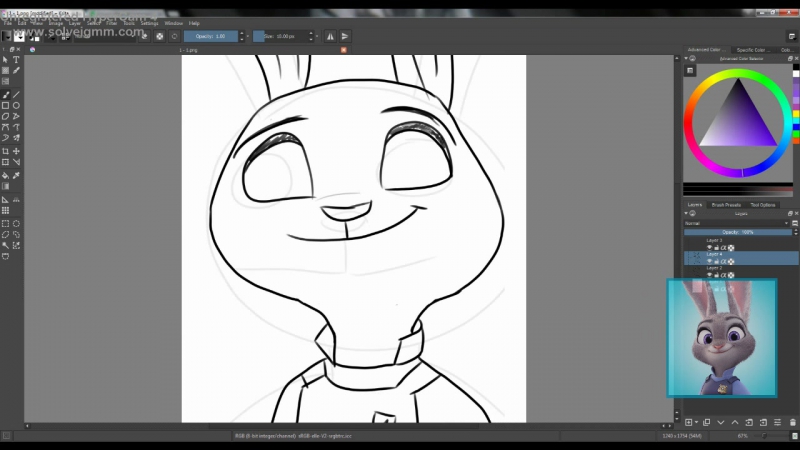
Task: Pick yellow swatch in color history strip
Action: (x=796, y=114)
